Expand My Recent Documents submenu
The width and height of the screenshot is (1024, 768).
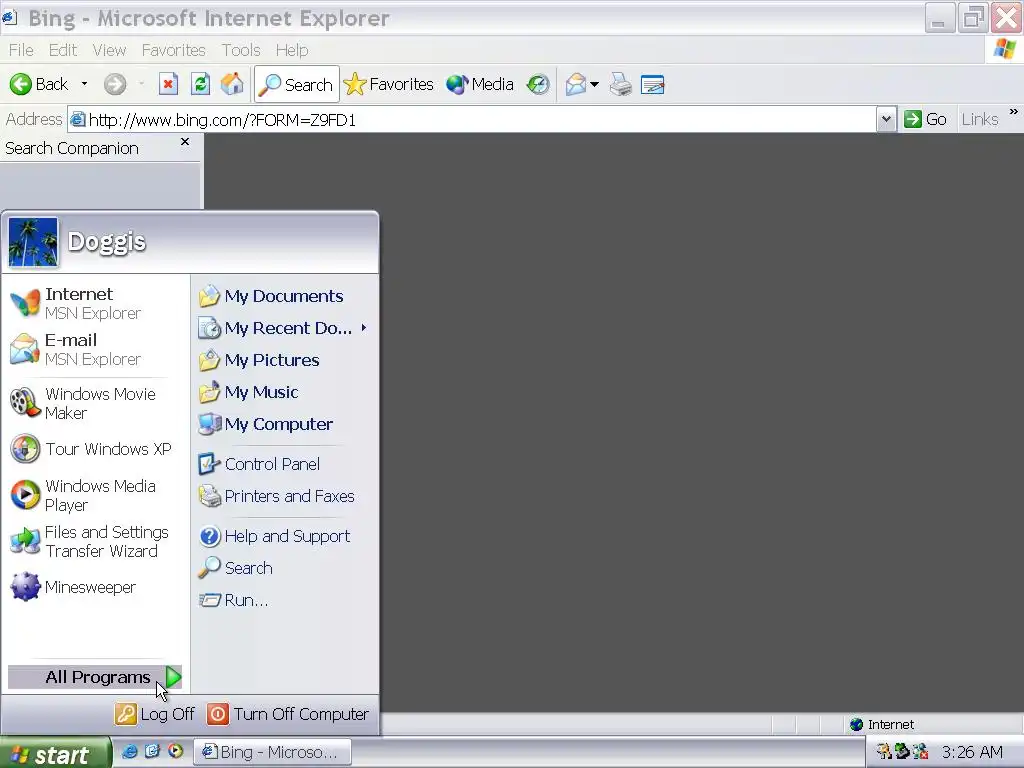(284, 328)
